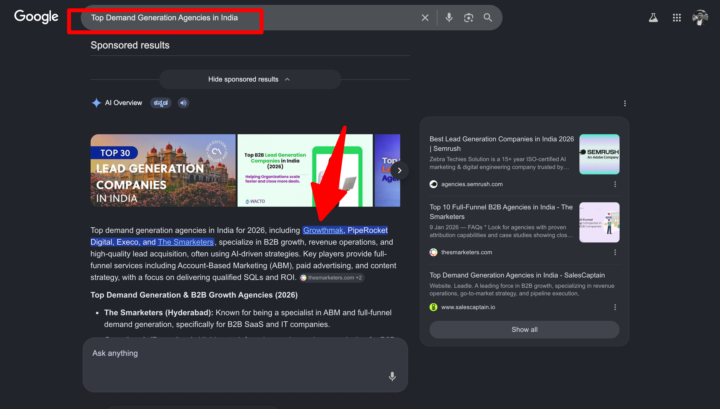Click the Semrush result thumbnail
The width and height of the screenshot is (720, 409).
(x=599, y=154)
